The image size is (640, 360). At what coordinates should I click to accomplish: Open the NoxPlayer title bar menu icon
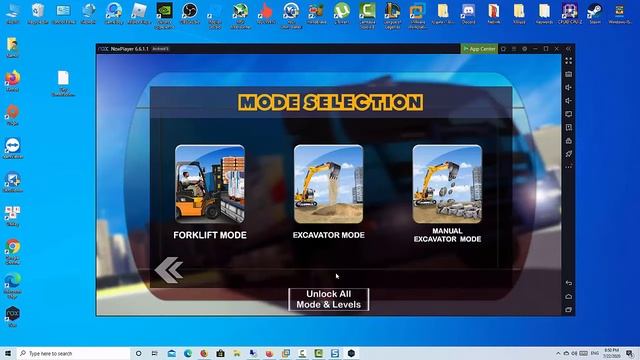(x=514, y=49)
